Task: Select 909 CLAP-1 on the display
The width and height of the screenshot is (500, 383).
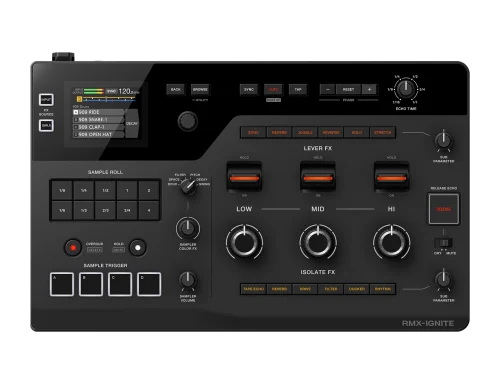Action: 98,127
